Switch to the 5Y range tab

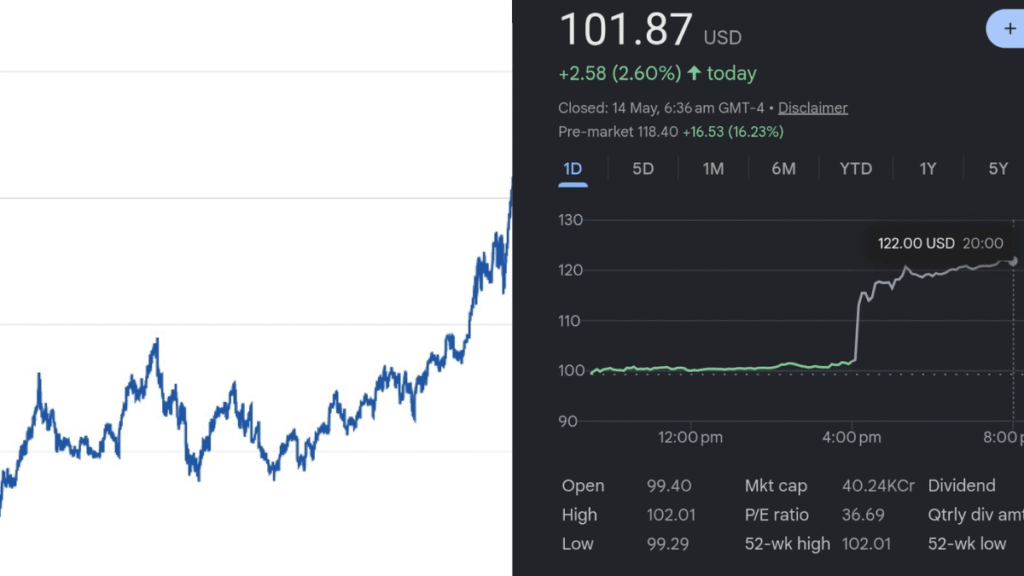[998, 169]
